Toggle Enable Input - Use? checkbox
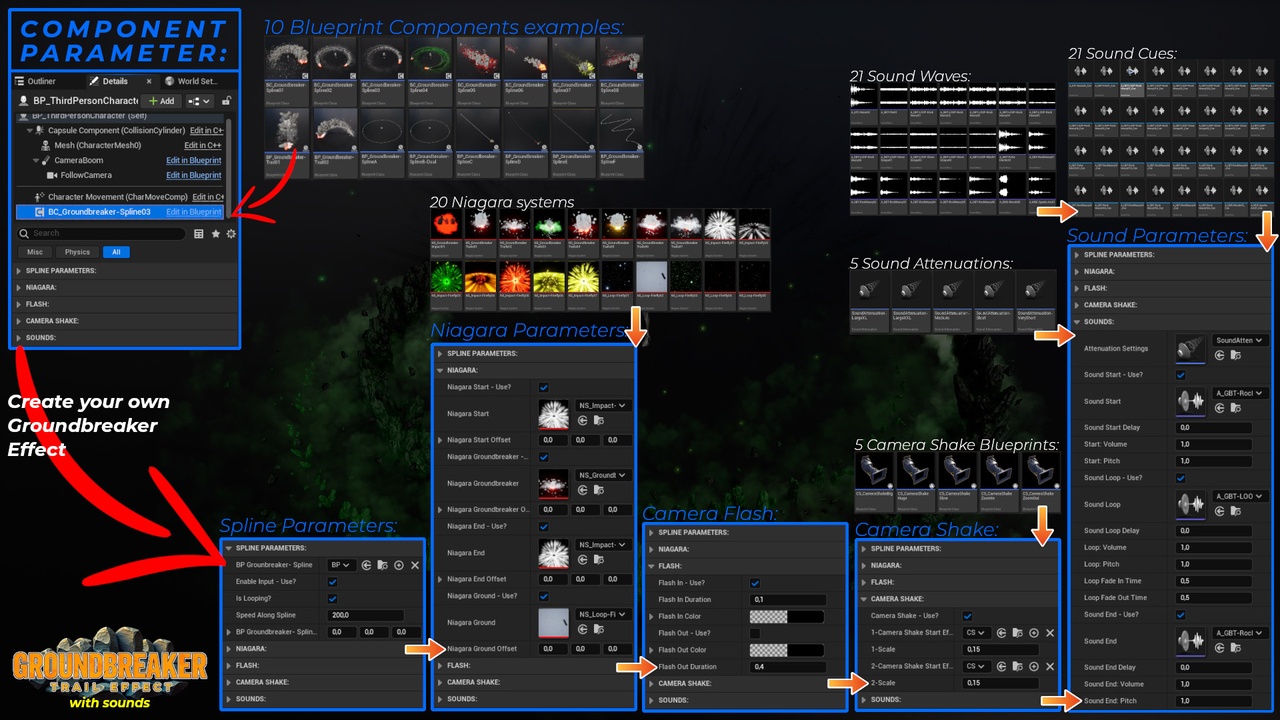This screenshot has width=1280, height=720. 333,582
